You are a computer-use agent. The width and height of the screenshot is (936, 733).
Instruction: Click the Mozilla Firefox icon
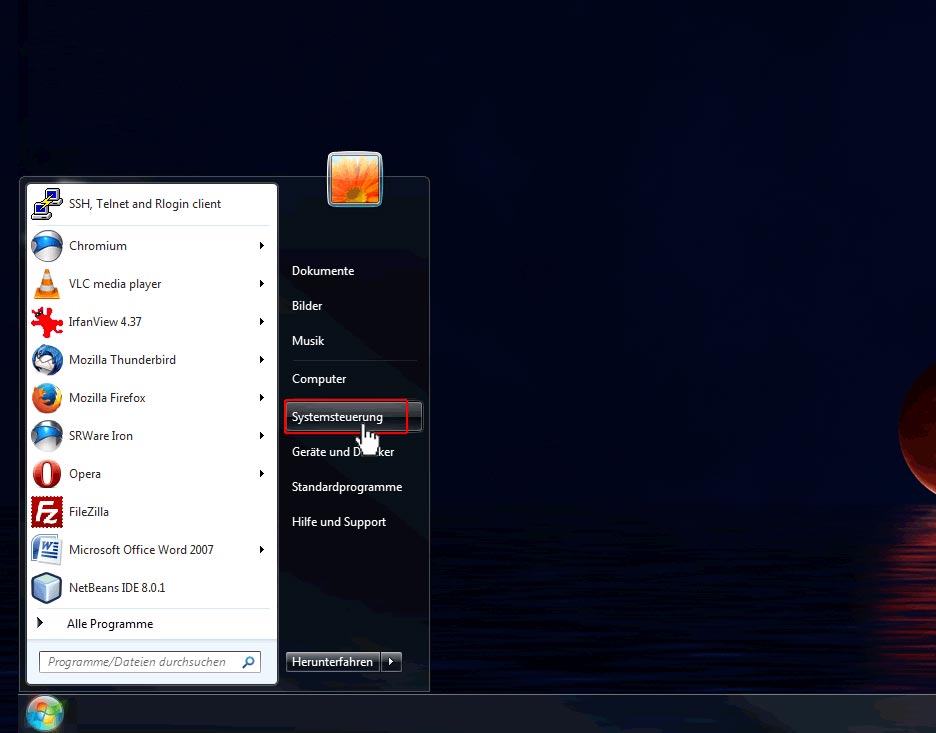(47, 398)
